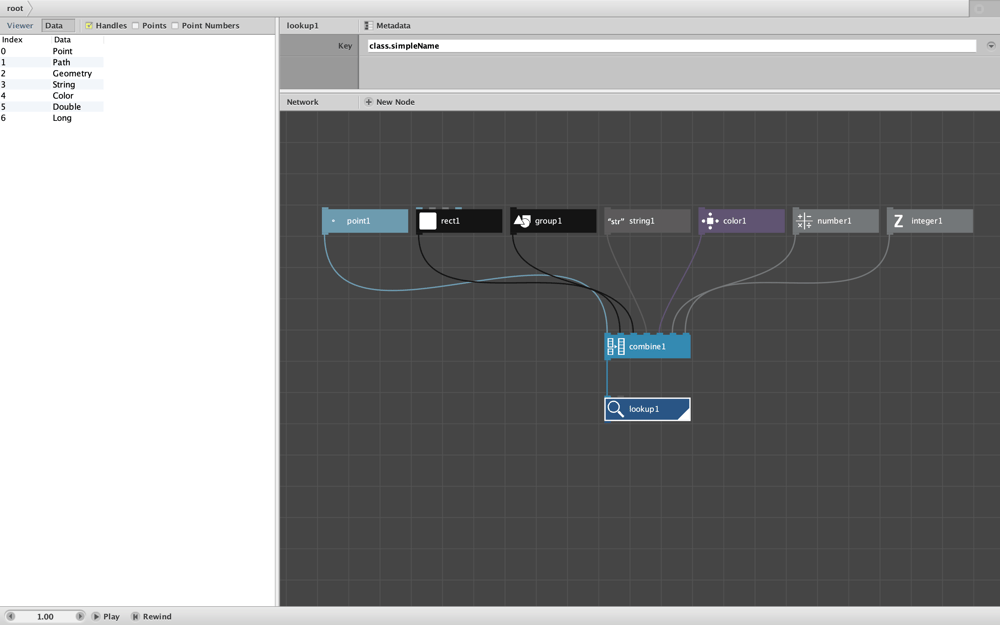Select the string1 node
This screenshot has height=625, width=1000.
pyautogui.click(x=647, y=221)
